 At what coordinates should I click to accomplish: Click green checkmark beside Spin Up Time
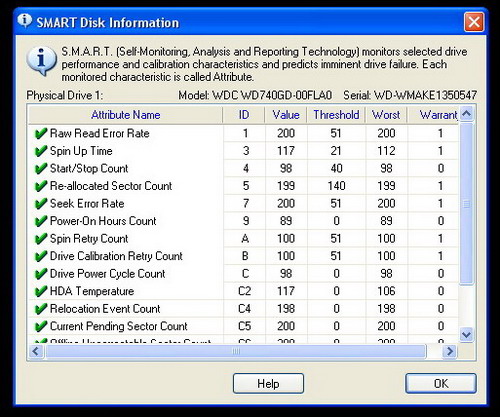point(41,151)
